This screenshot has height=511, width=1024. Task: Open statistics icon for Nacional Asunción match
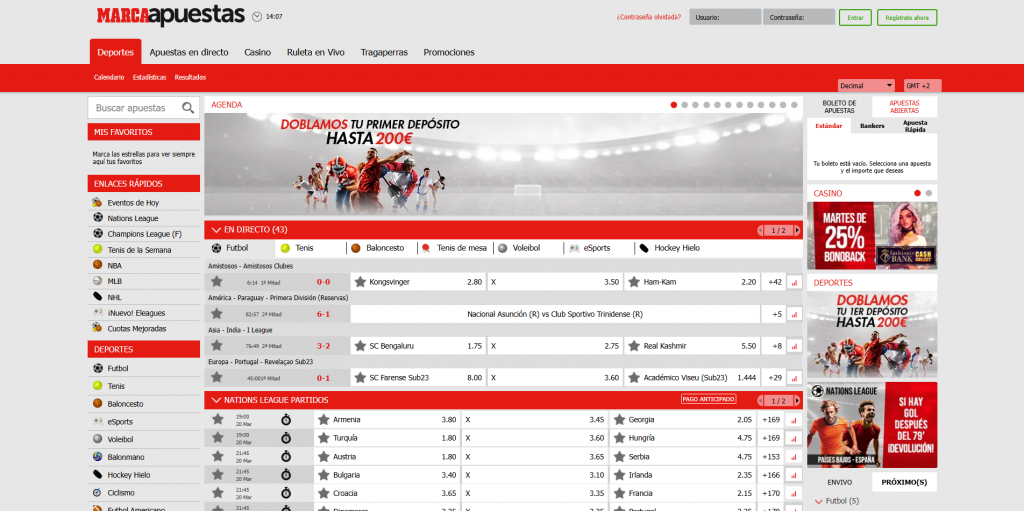(794, 314)
